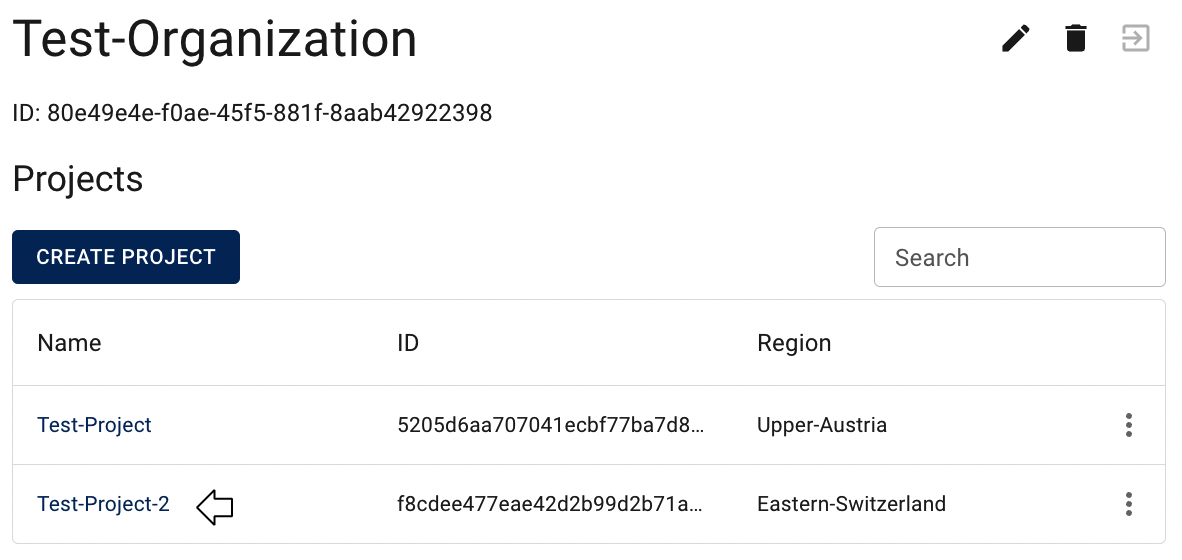Click the Region column header
The width and height of the screenshot is (1182, 560).
794,343
